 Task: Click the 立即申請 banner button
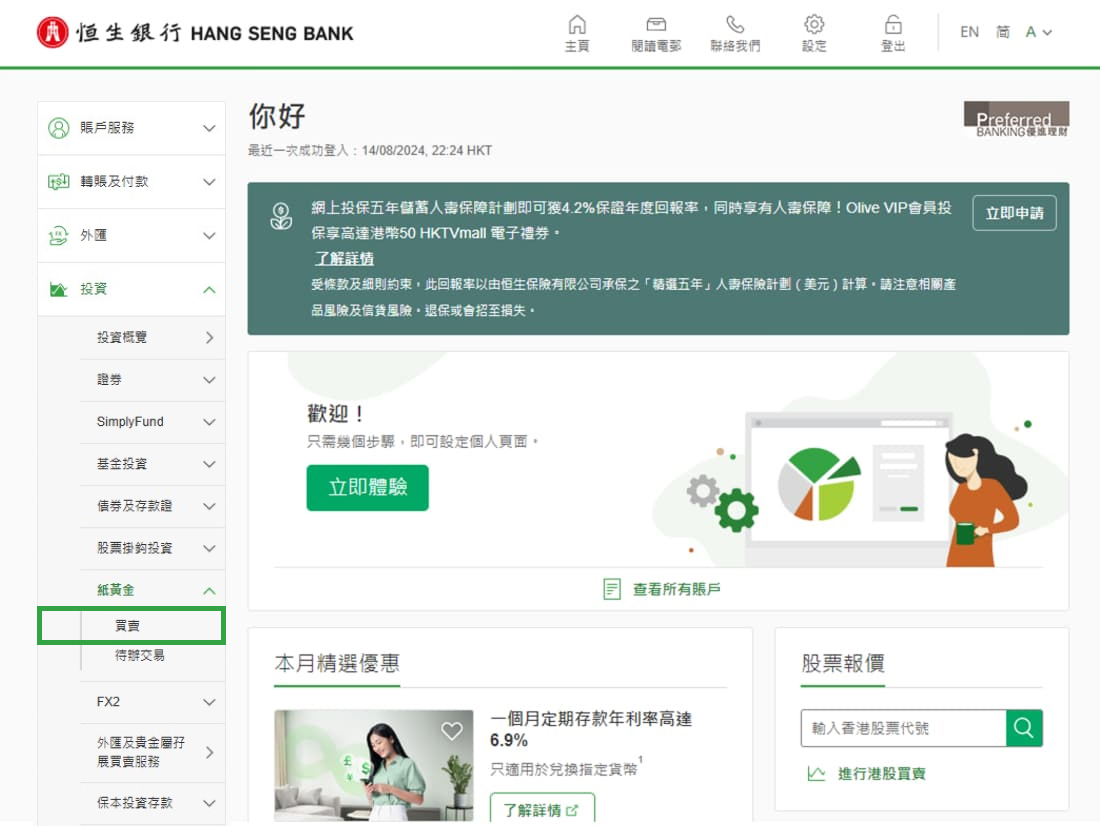click(x=1014, y=213)
